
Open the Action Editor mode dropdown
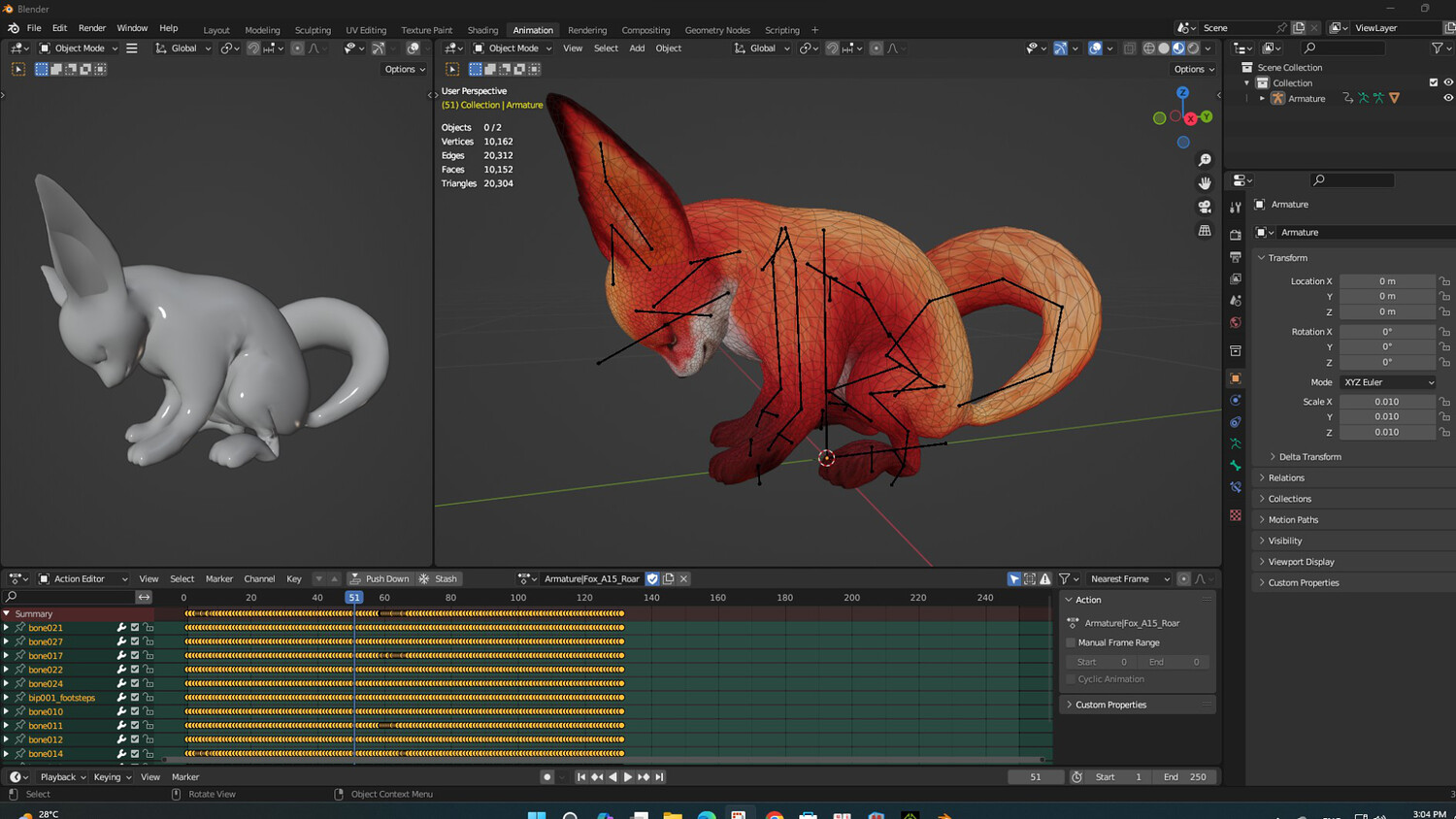pos(83,579)
